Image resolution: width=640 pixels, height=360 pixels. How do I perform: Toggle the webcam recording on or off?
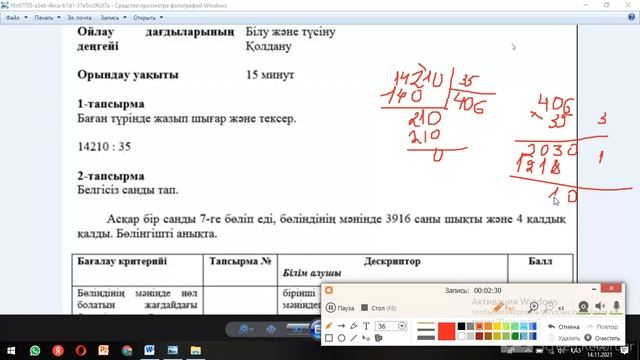click(583, 307)
